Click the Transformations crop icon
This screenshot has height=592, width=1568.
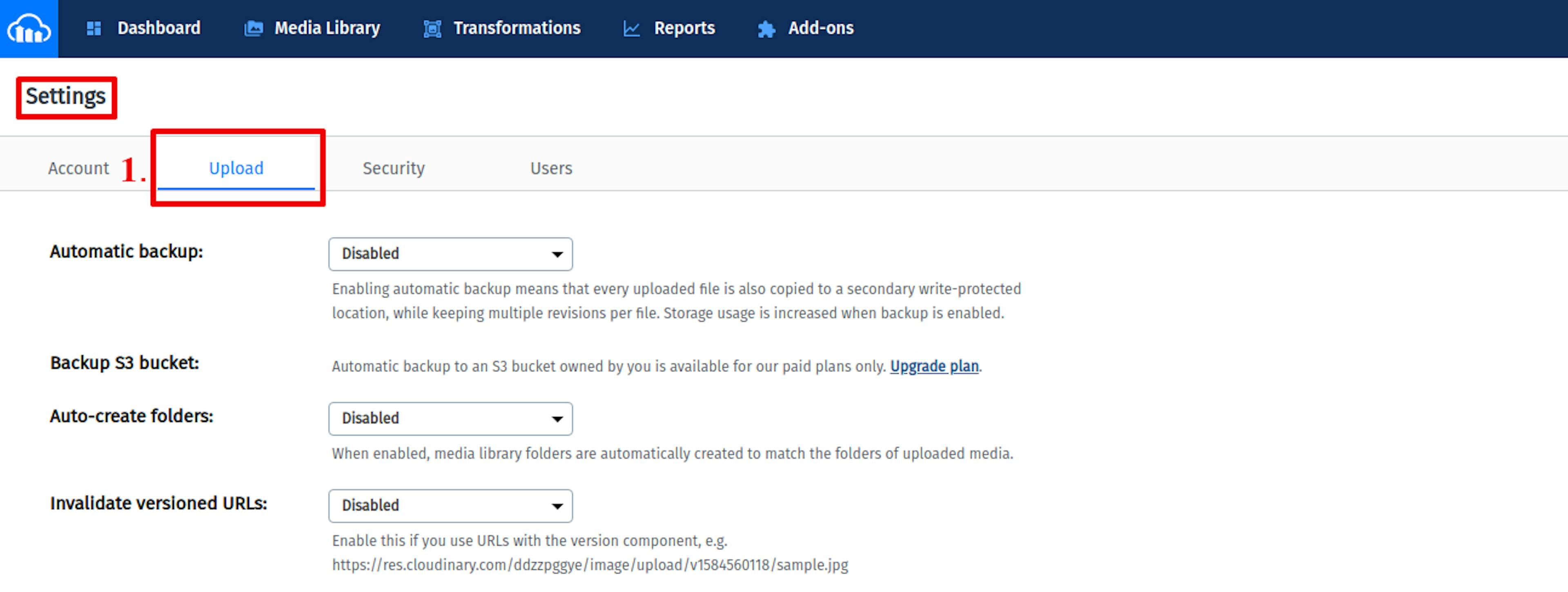coord(432,29)
